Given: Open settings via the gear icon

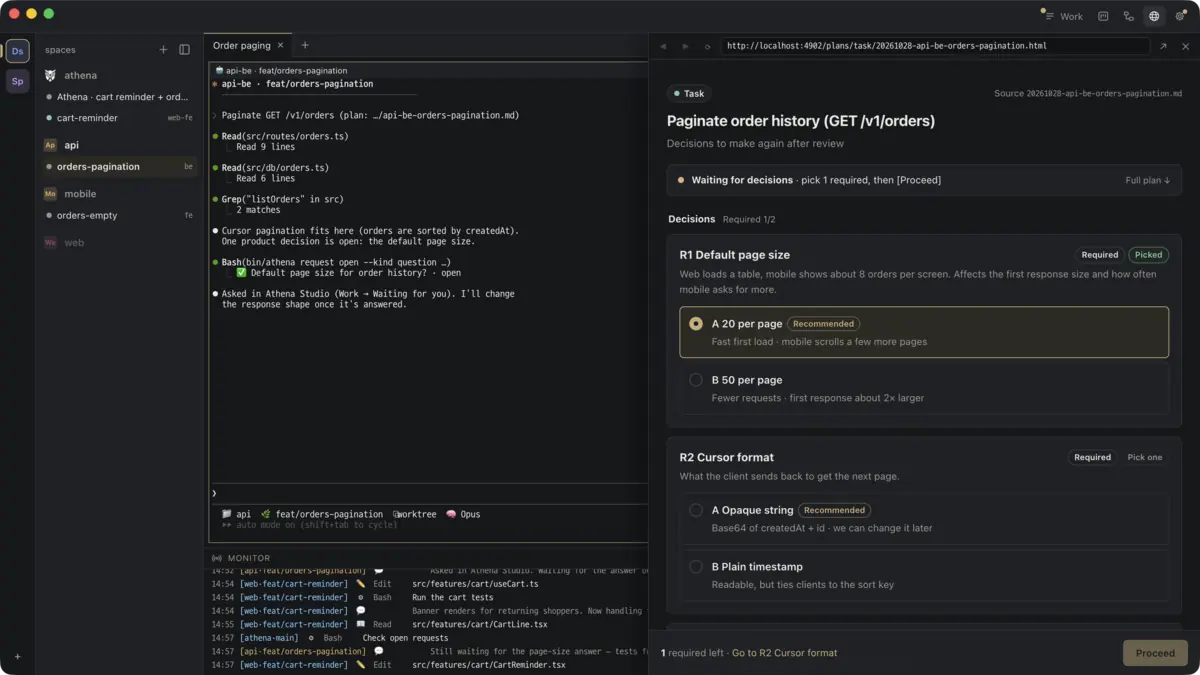Looking at the screenshot, I should (1180, 16).
